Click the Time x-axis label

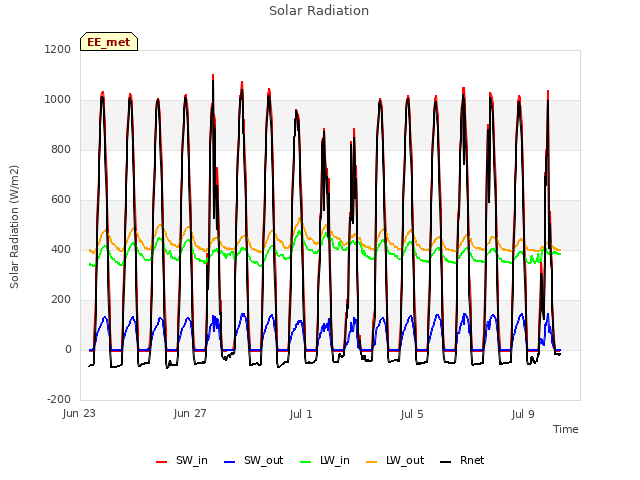[x=566, y=429]
